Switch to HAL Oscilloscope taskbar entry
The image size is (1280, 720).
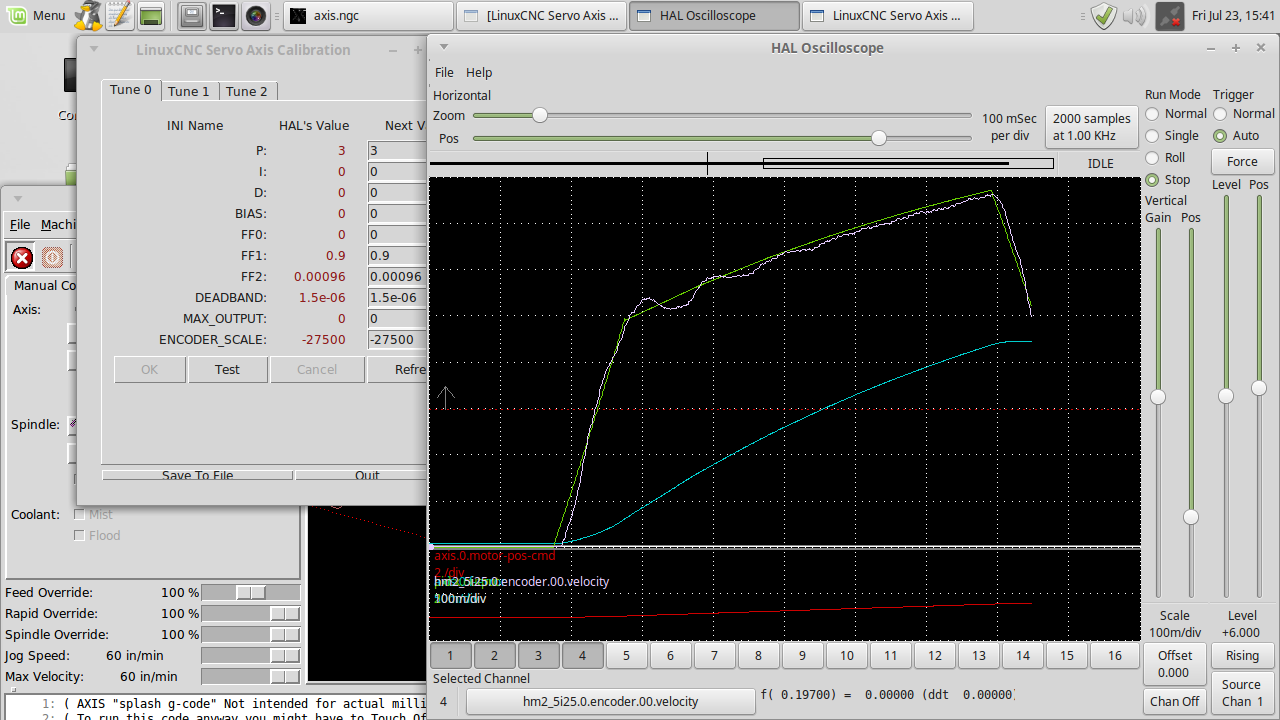pyautogui.click(x=714, y=15)
